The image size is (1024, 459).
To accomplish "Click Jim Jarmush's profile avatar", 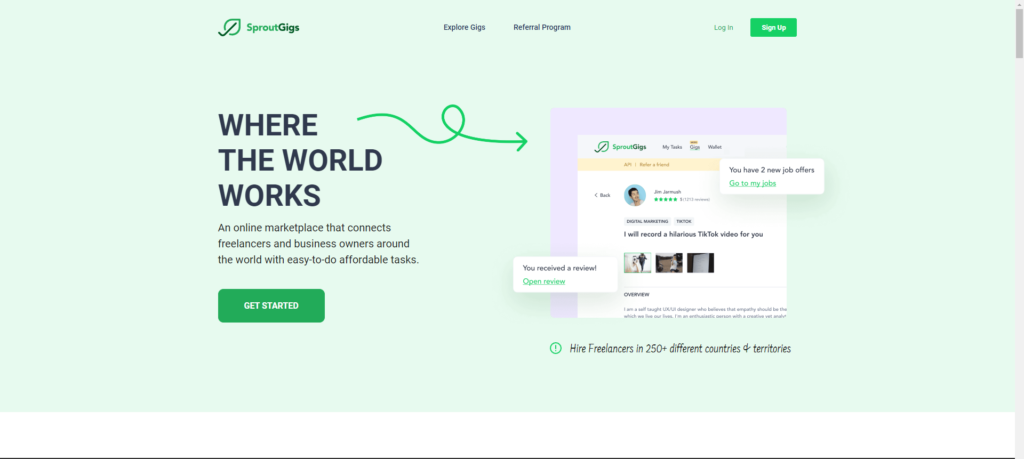I will (x=635, y=195).
